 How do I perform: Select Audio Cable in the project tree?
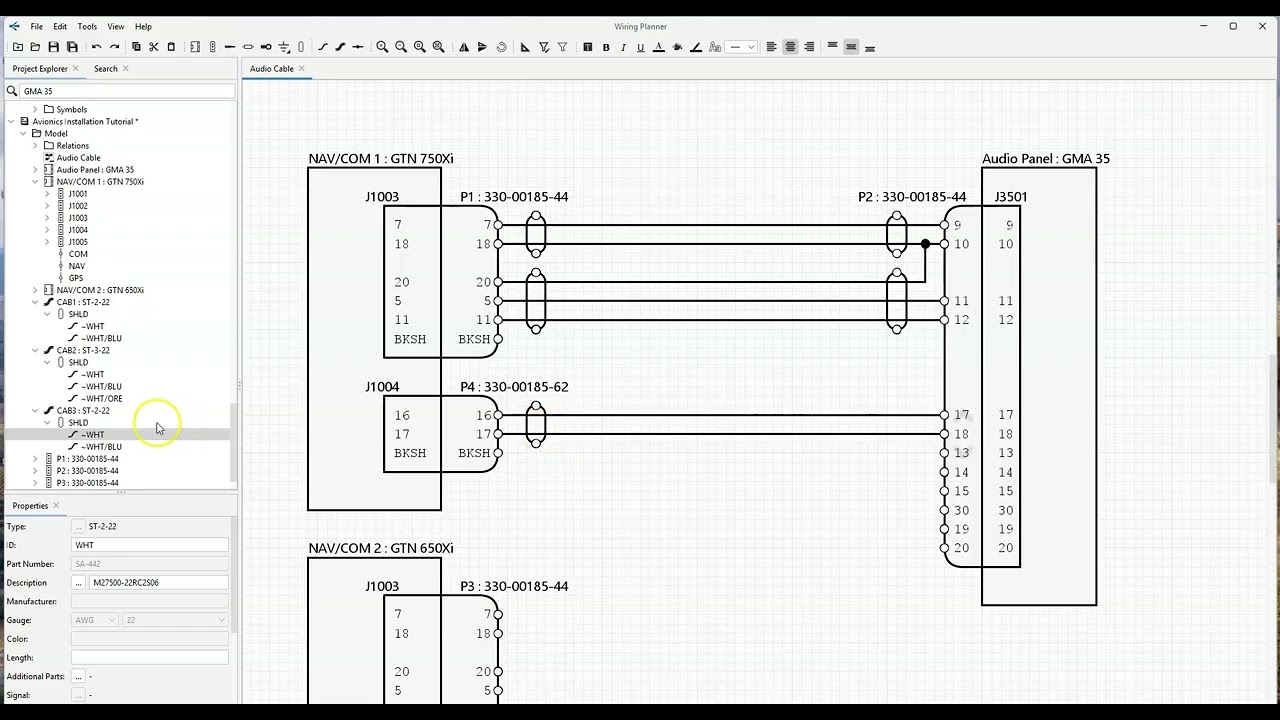coord(78,158)
